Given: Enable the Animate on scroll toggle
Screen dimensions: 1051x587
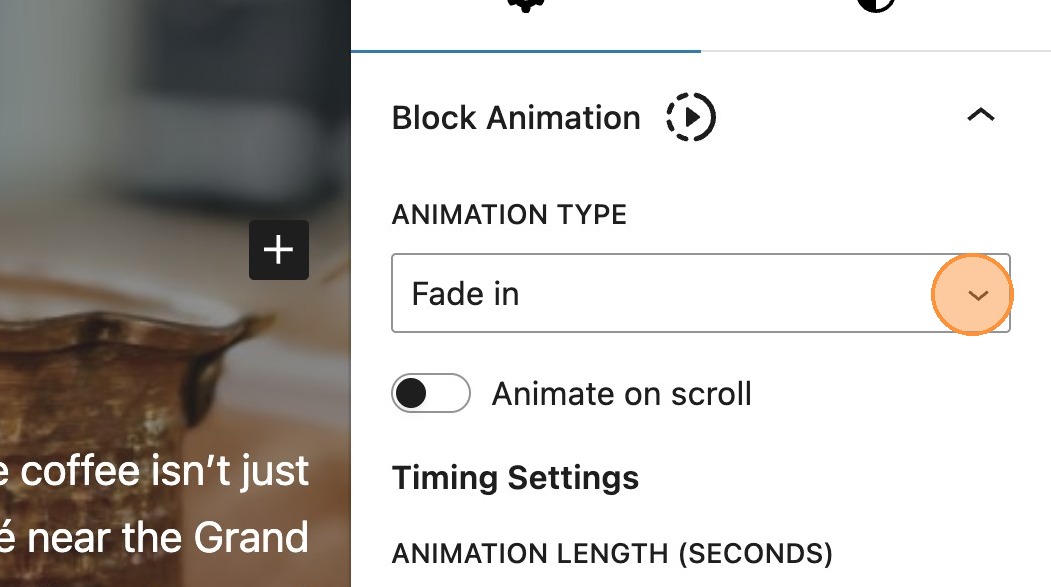Looking at the screenshot, I should [x=431, y=394].
